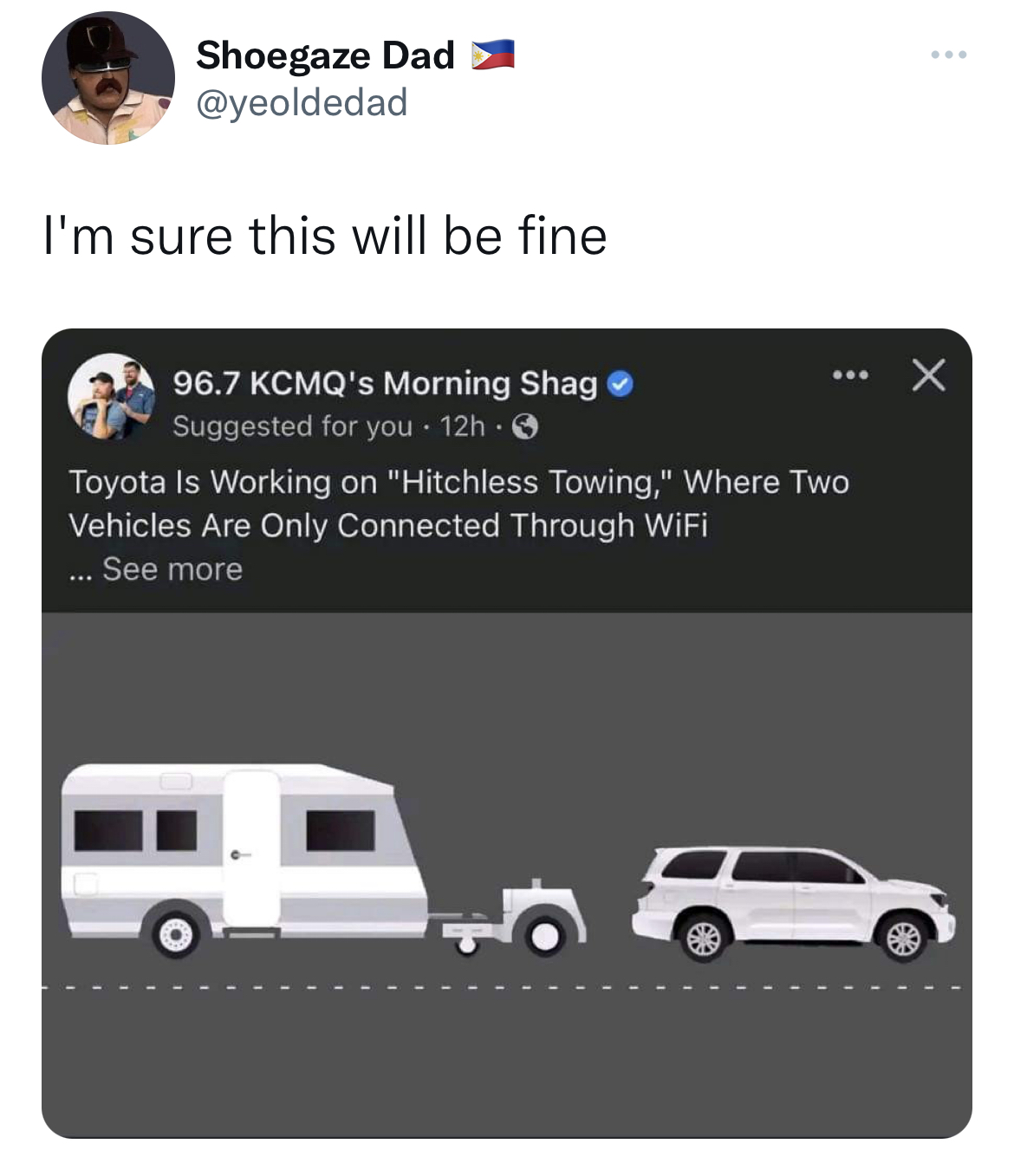Open the Facebook post's three-dot menu
Screen dimensions: 1014x1176
(852, 376)
